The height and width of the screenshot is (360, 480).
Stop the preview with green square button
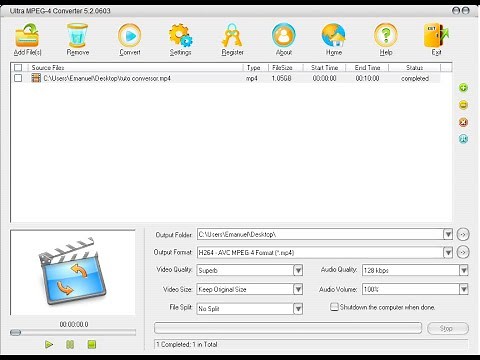92,344
